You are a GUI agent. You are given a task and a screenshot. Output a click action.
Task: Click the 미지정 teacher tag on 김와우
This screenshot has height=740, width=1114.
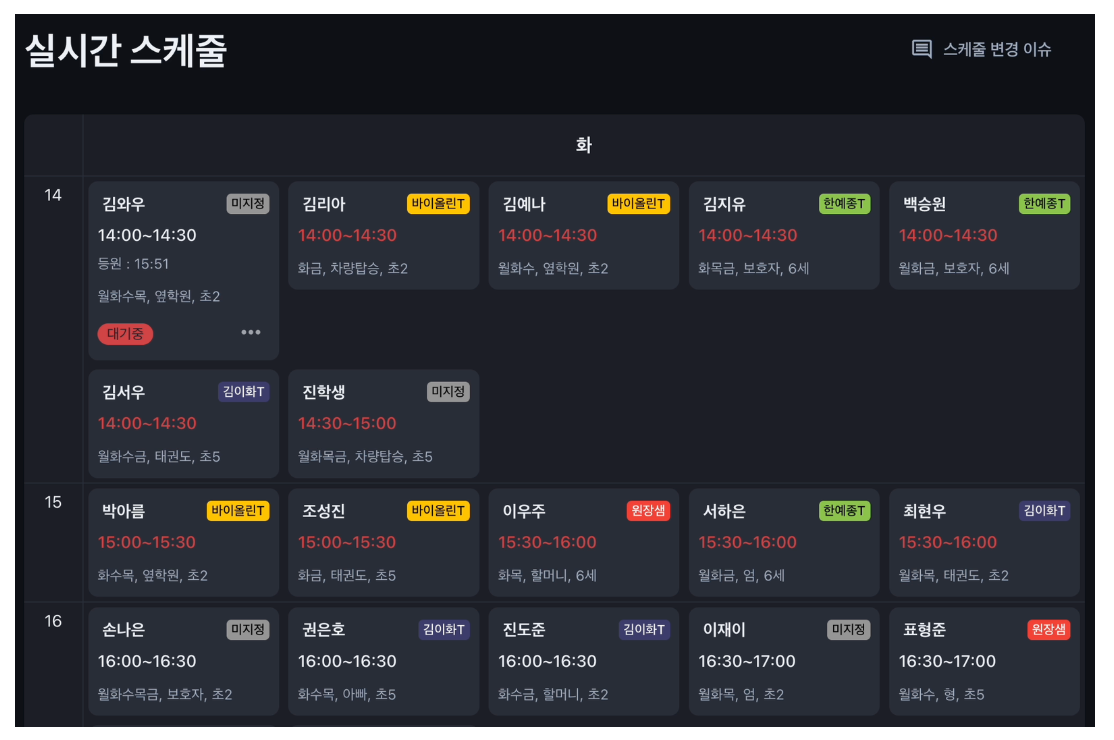pos(248,204)
